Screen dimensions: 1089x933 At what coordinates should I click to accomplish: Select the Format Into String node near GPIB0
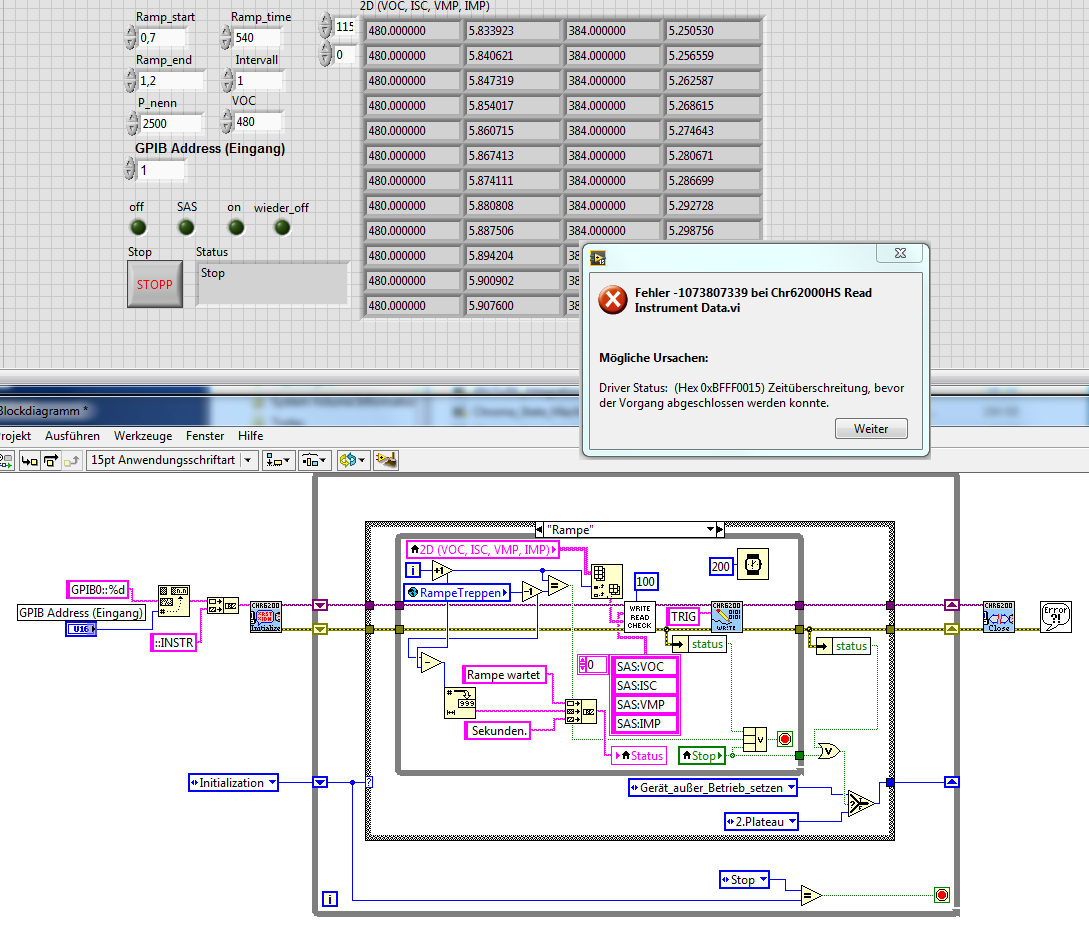174,601
